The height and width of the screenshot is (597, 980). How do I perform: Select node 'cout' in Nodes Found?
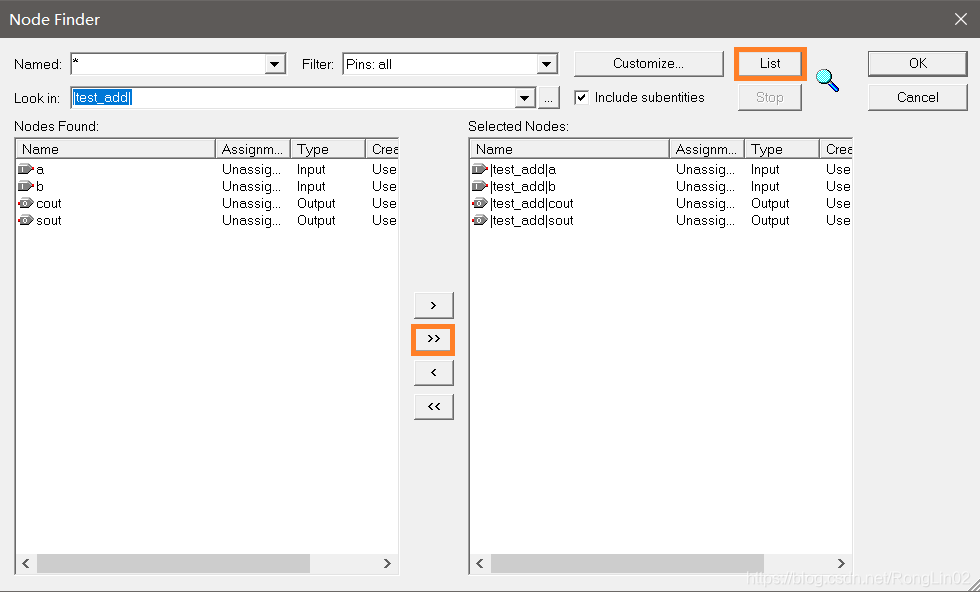click(x=49, y=204)
